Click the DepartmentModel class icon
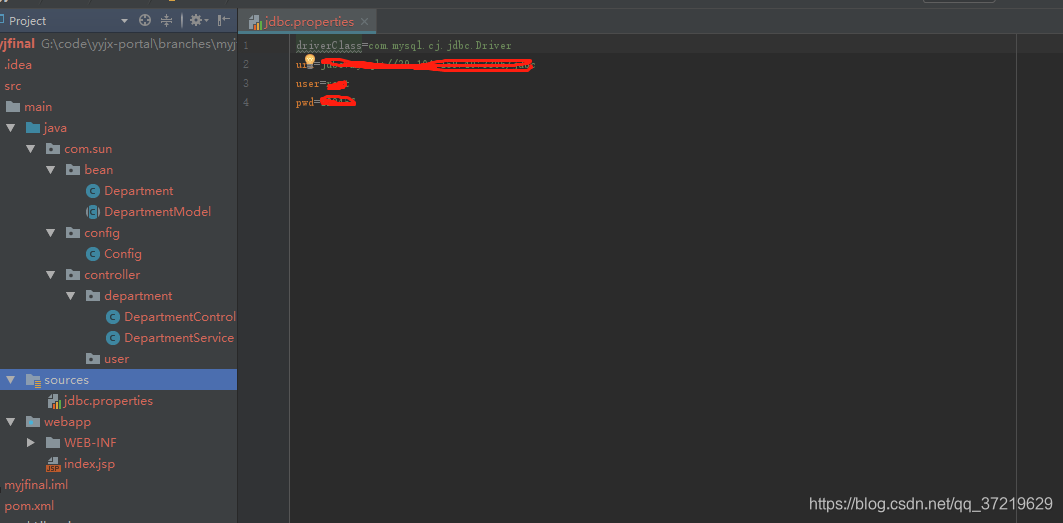Image resolution: width=1063 pixels, height=523 pixels. pyautogui.click(x=93, y=212)
